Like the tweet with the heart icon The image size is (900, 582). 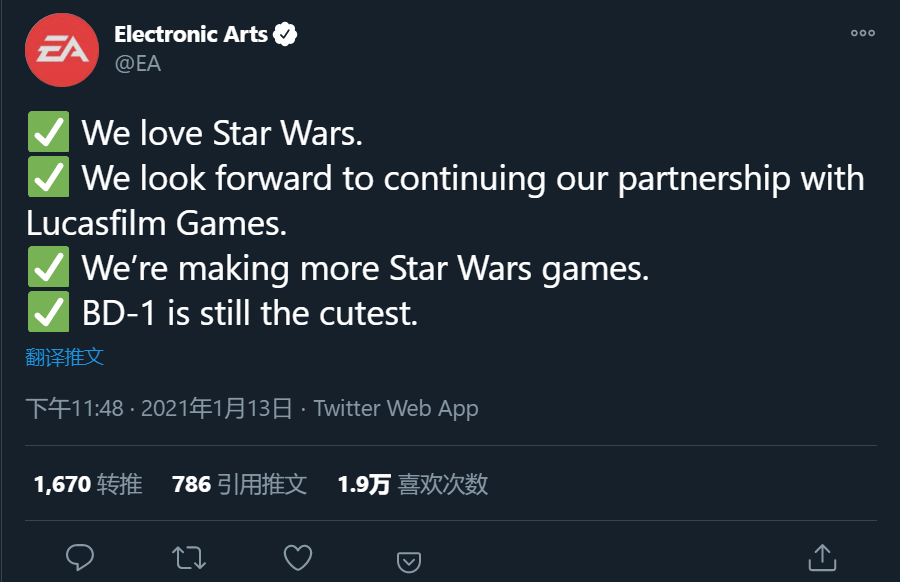click(x=297, y=556)
